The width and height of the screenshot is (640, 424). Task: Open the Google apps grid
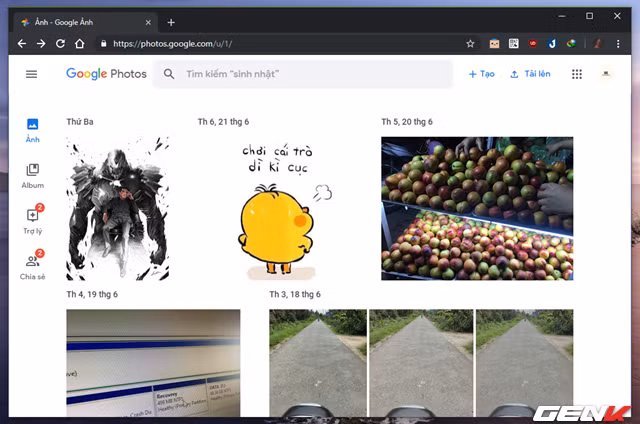577,74
